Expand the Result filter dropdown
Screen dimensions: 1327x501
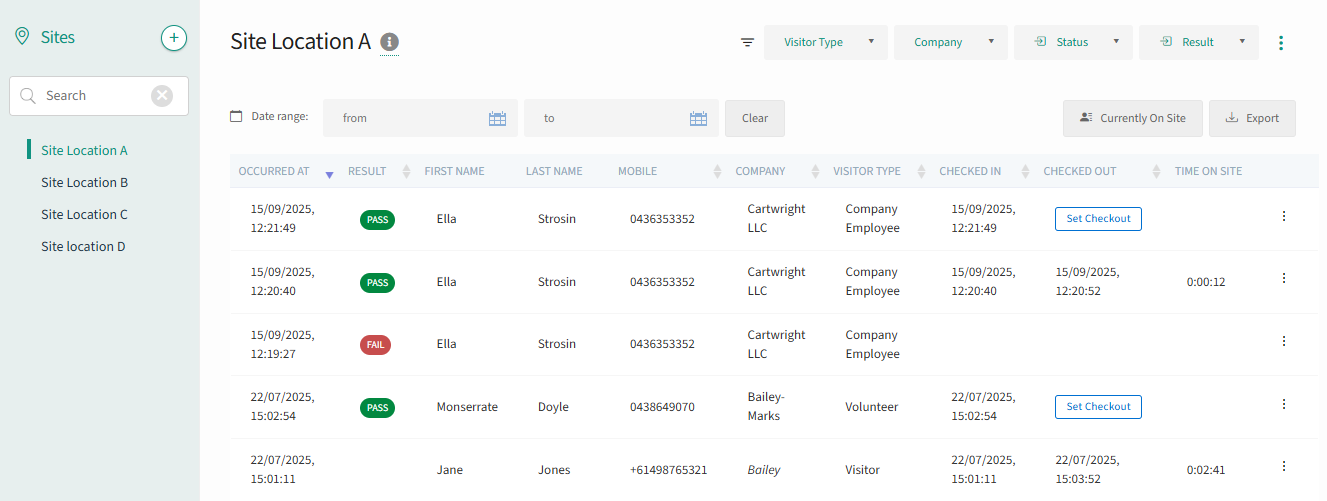[1199, 43]
